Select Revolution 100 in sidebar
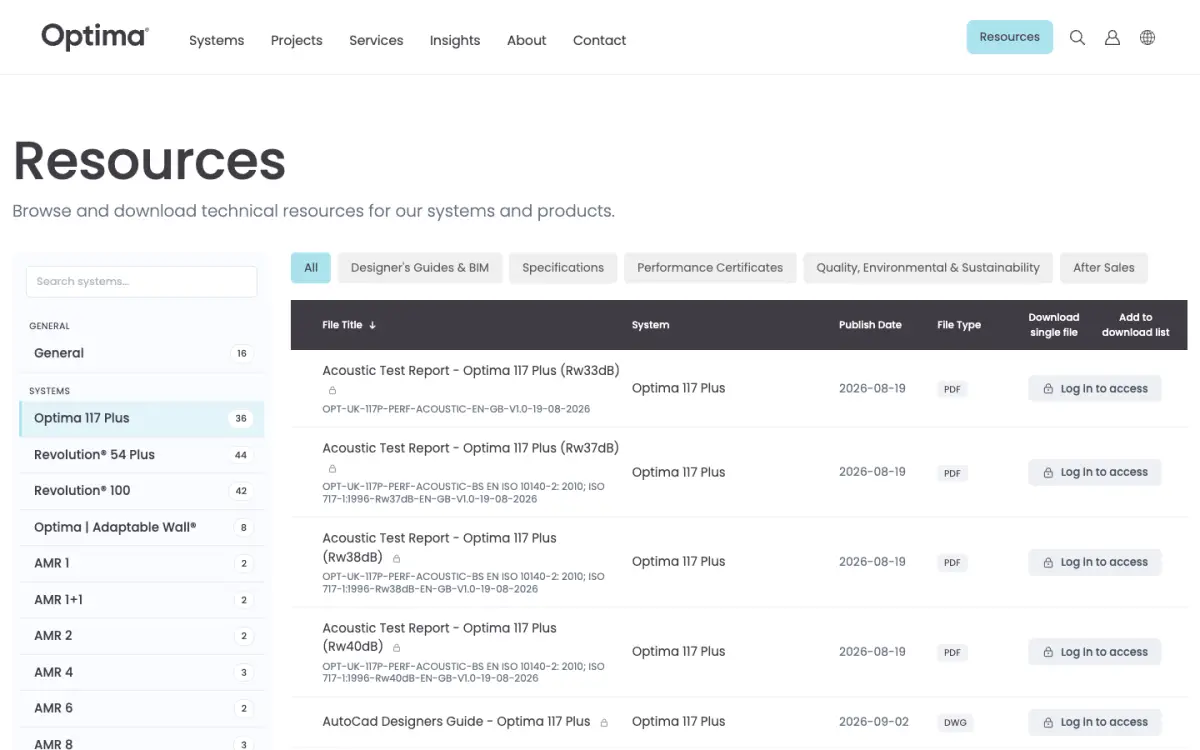Screen dimensions: 1200x750 [142, 491]
